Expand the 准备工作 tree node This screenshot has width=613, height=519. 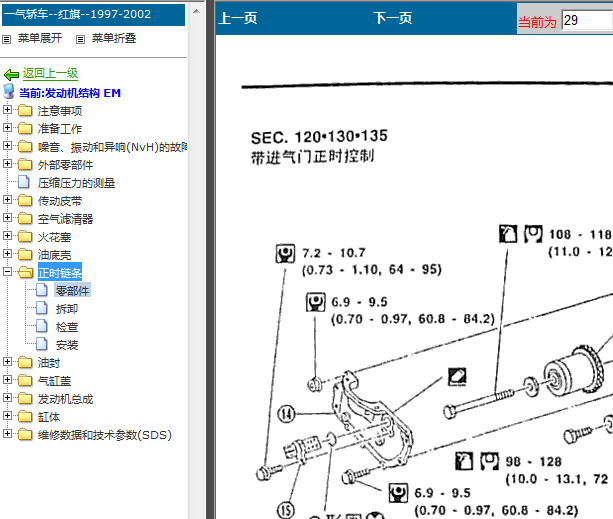(7, 127)
